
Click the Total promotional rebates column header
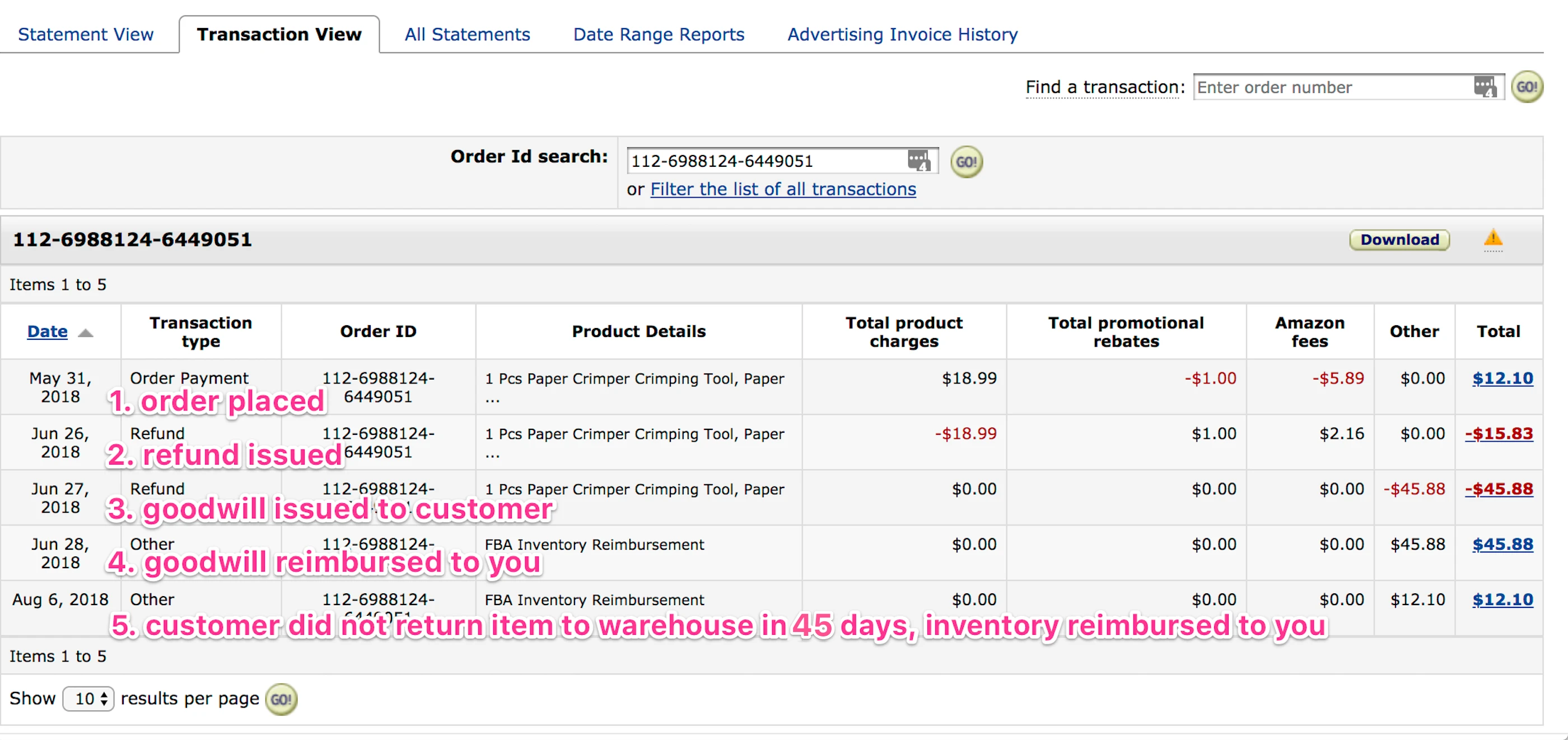pos(1126,332)
